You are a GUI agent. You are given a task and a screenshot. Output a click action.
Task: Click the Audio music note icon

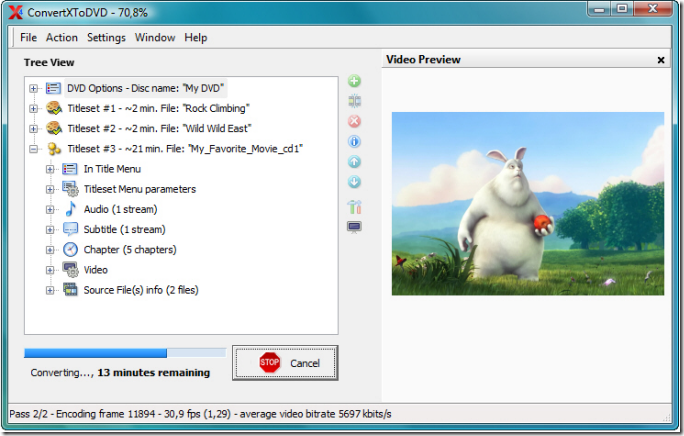70,209
